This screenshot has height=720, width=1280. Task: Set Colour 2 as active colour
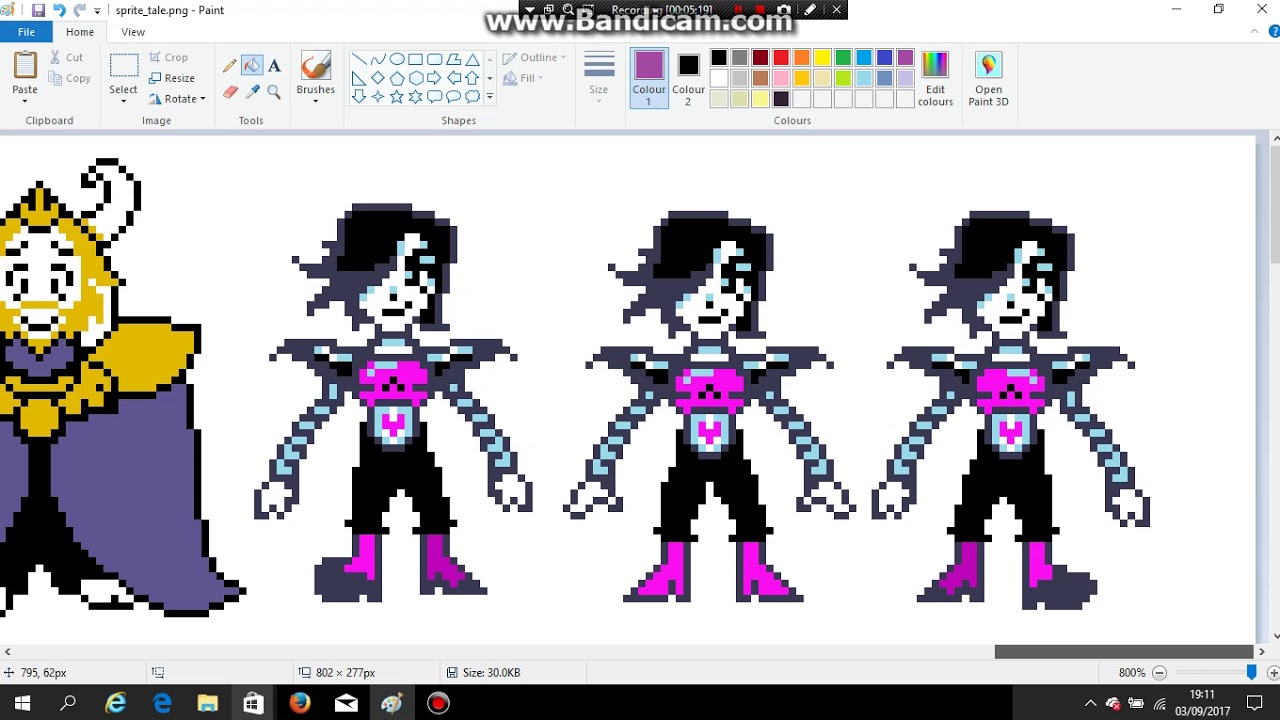(688, 78)
